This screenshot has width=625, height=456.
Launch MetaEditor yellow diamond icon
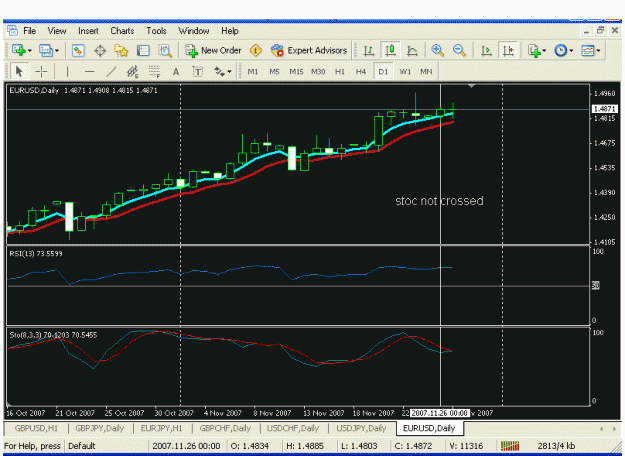pyautogui.click(x=256, y=51)
